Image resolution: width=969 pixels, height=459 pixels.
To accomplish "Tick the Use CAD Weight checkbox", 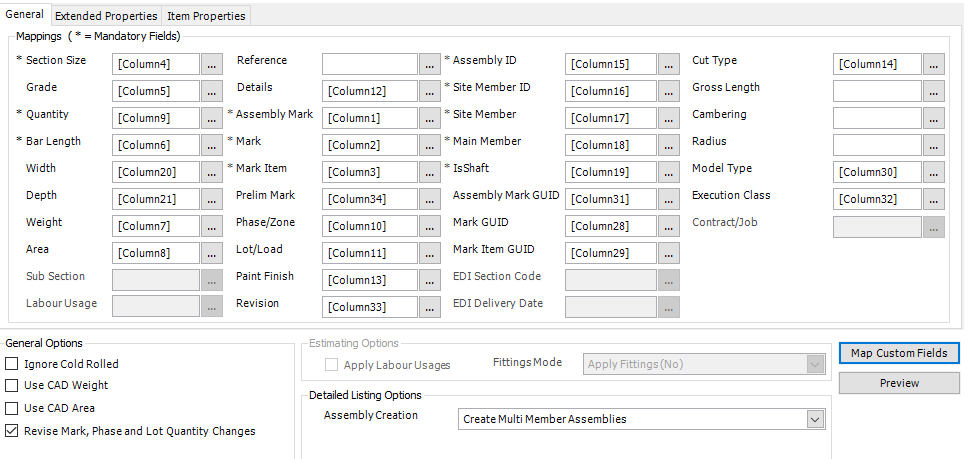I will pos(12,386).
